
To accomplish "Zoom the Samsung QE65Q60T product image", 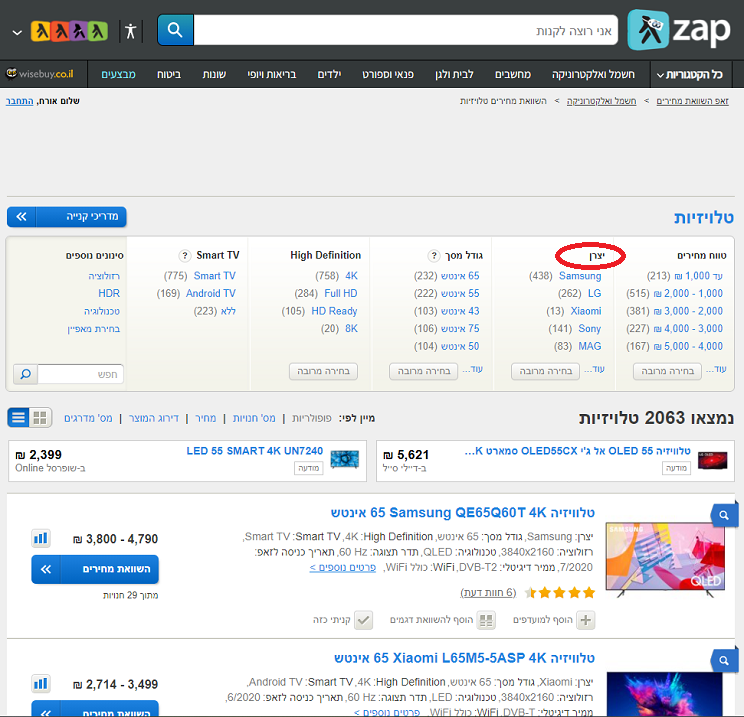I will (723, 515).
